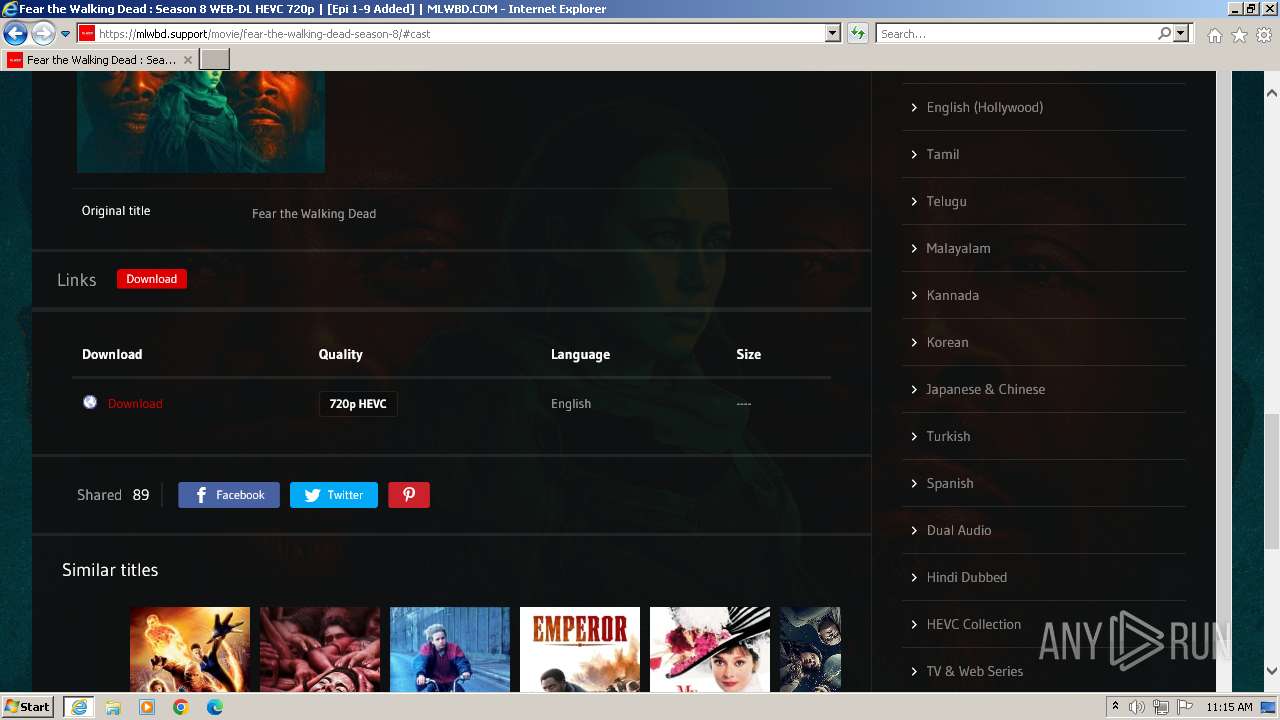Viewport: 1280px width, 720px height.
Task: Click the Quality column header
Action: click(x=340, y=354)
